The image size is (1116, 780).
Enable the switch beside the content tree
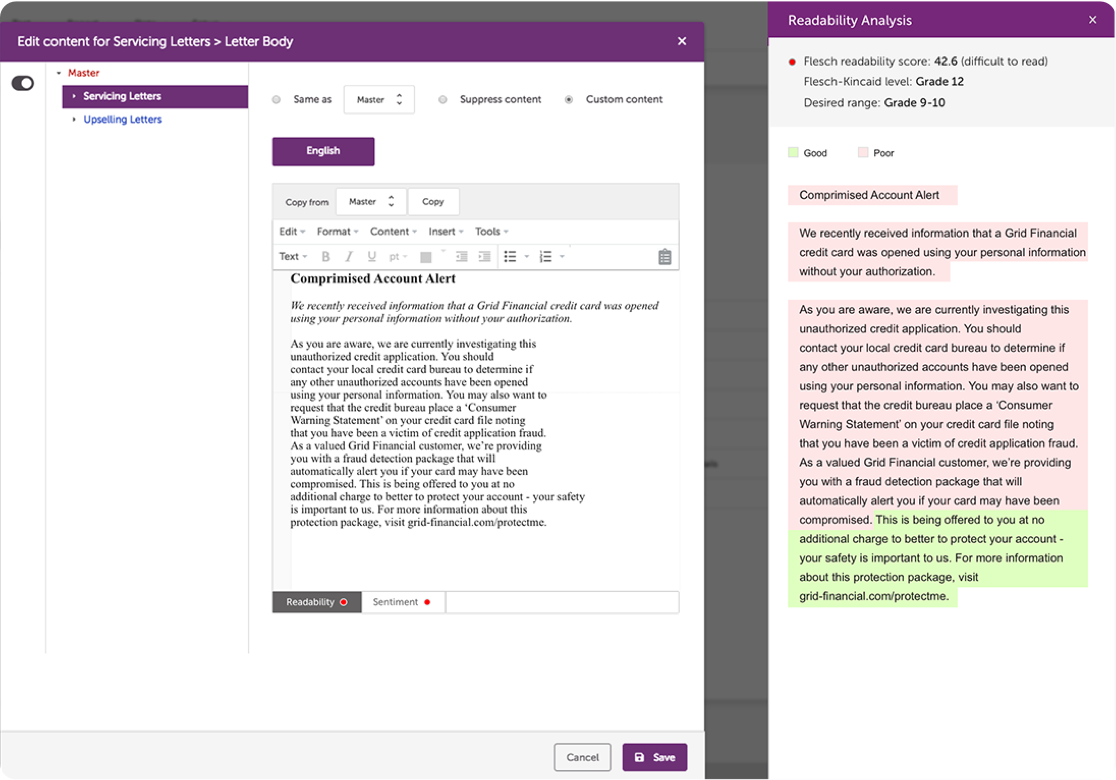pyautogui.click(x=22, y=83)
